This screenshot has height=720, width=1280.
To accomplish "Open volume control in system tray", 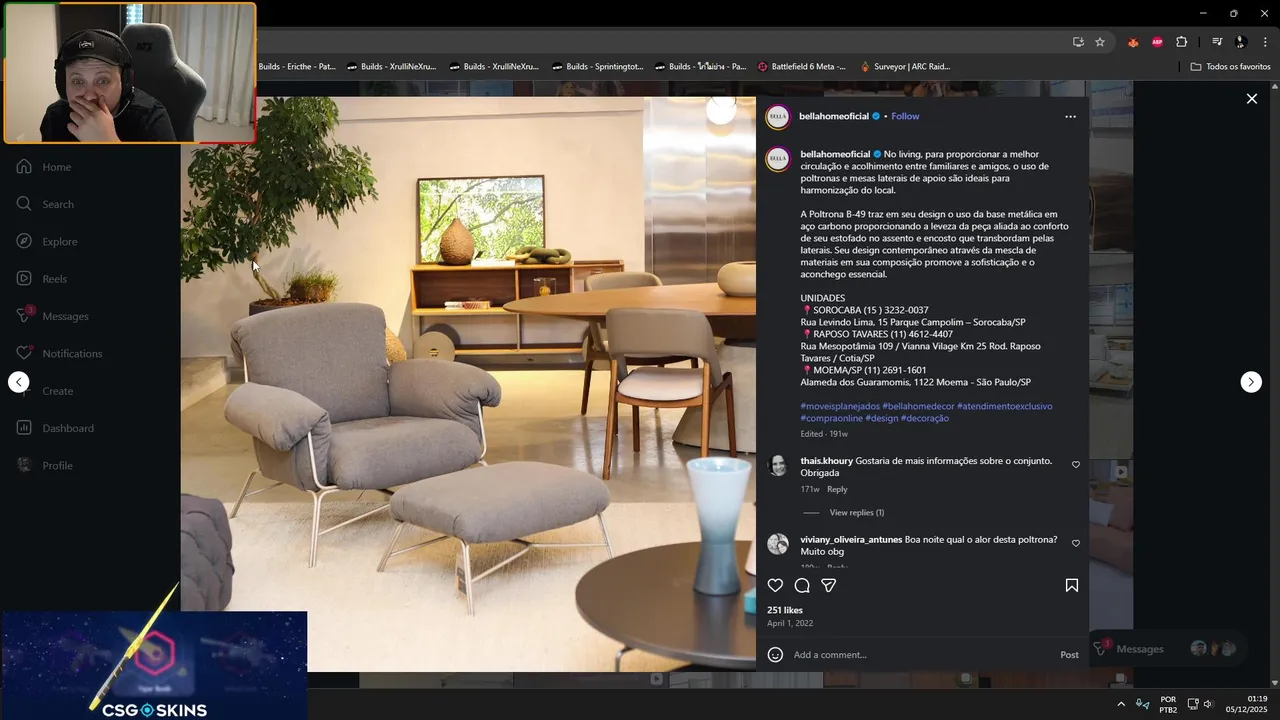I will coord(1208,704).
